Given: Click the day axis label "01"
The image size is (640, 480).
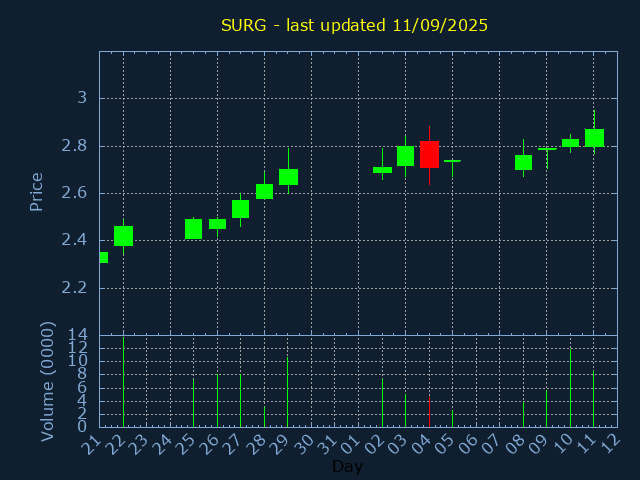Looking at the screenshot, I should (350, 443).
